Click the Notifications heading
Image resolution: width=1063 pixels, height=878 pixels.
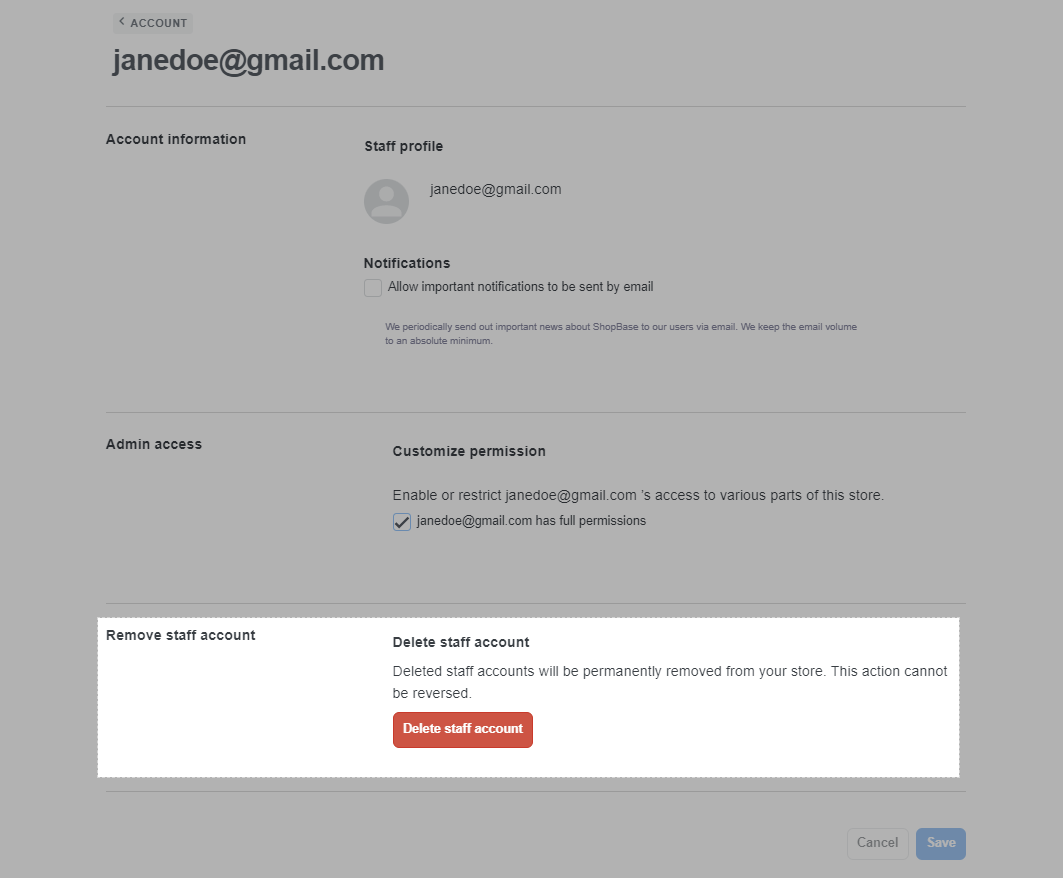pos(407,263)
